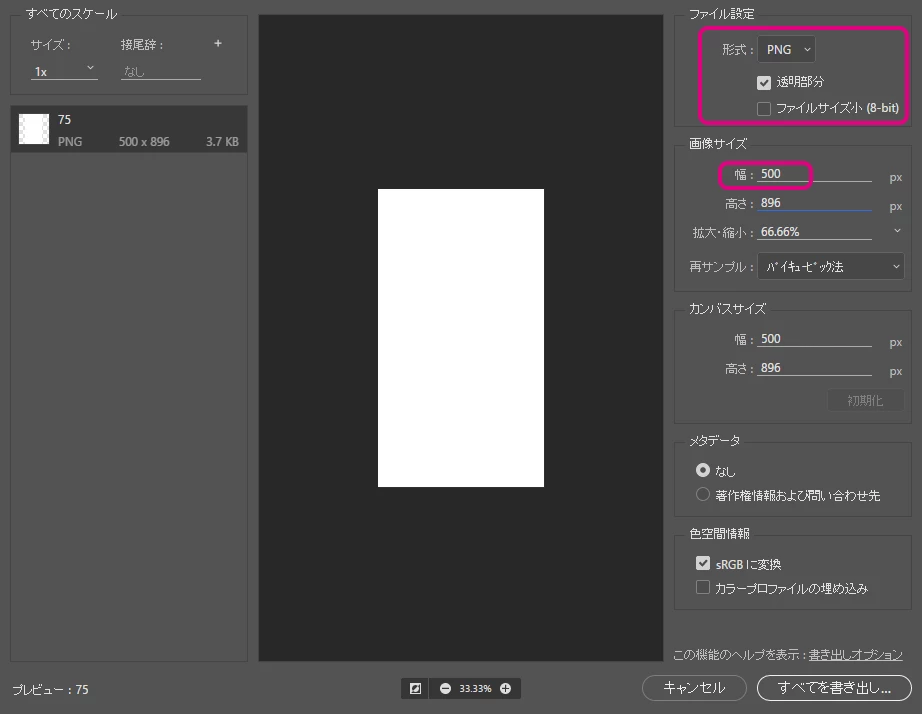Image resolution: width=922 pixels, height=714 pixels.
Task: Zoom in preview with plus icon
Action: click(x=506, y=688)
